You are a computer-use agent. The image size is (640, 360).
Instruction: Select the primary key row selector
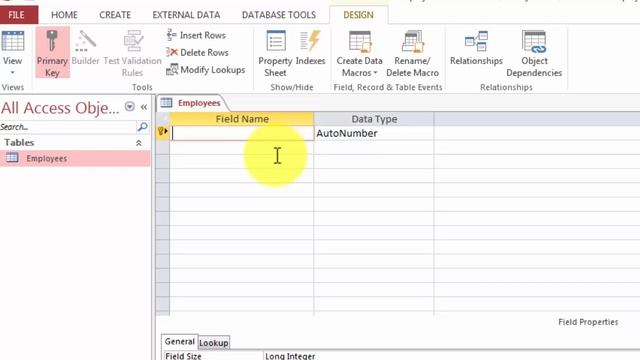tap(163, 133)
